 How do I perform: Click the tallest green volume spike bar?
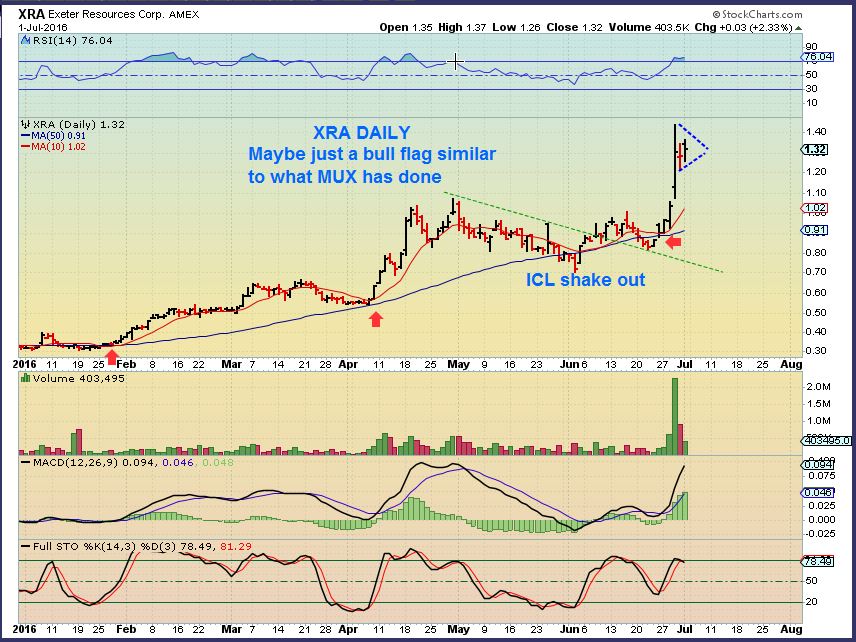tap(675, 416)
